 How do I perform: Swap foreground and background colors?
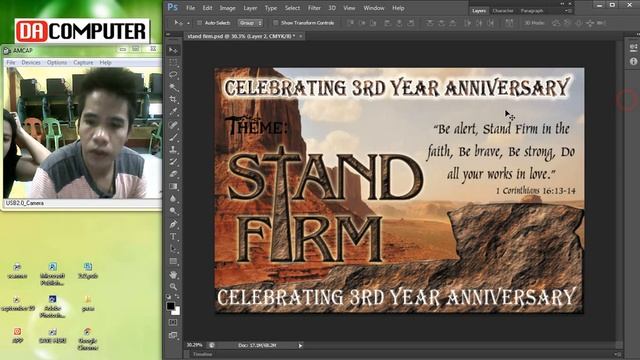[x=178, y=297]
